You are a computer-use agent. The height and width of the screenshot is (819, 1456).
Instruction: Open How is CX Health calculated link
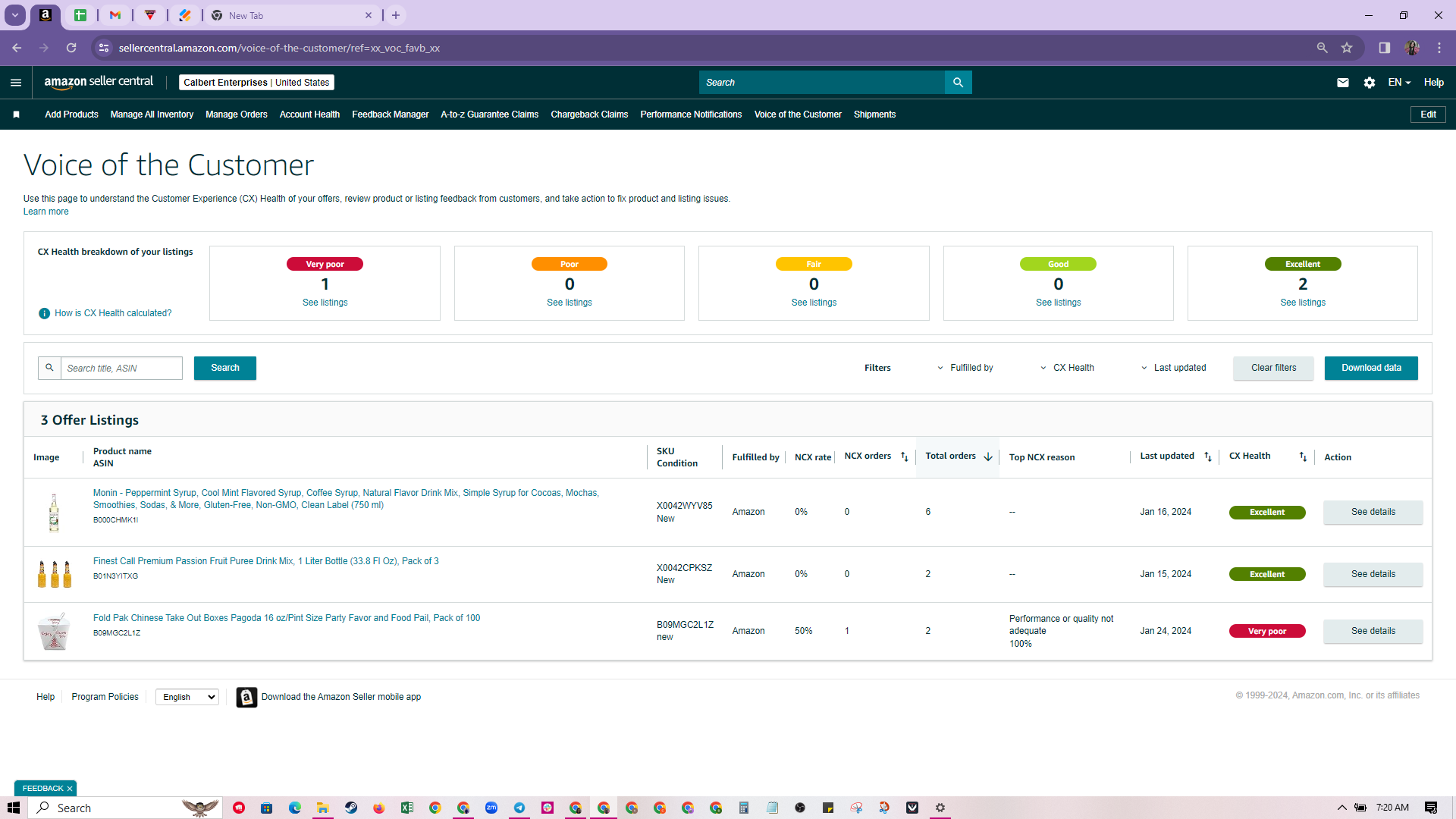click(x=113, y=313)
